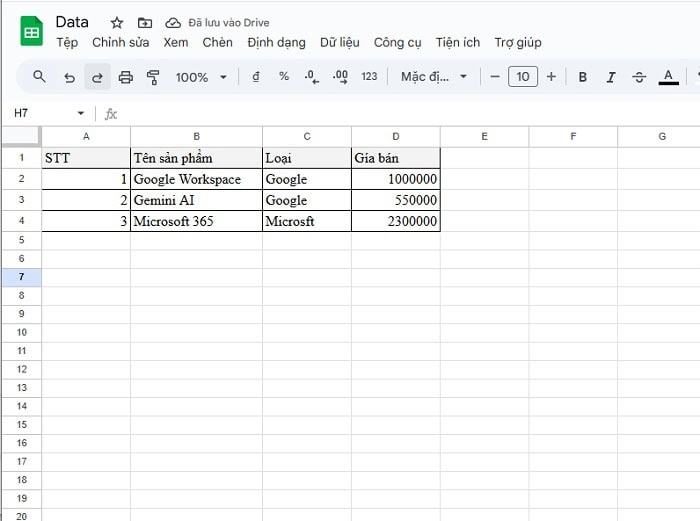Click the format as percent button

click(x=284, y=77)
